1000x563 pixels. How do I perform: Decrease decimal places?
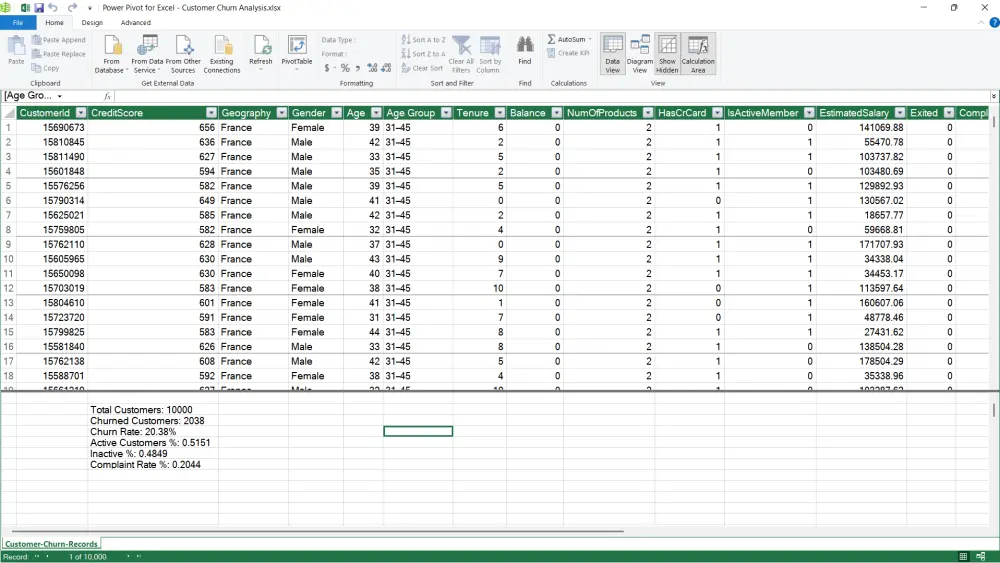[386, 68]
